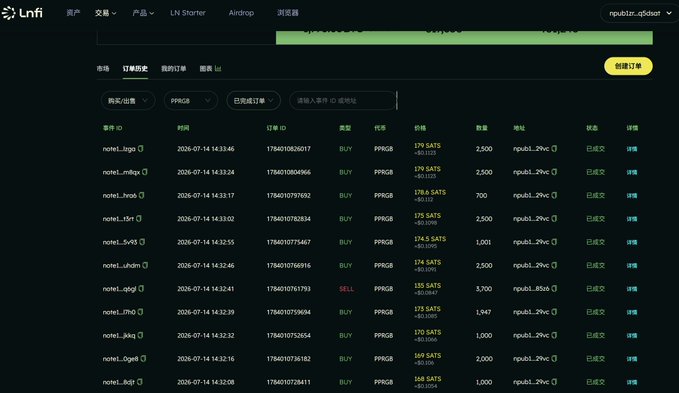Open 浏览器 in the top navigation
The width and height of the screenshot is (679, 393).
click(288, 13)
